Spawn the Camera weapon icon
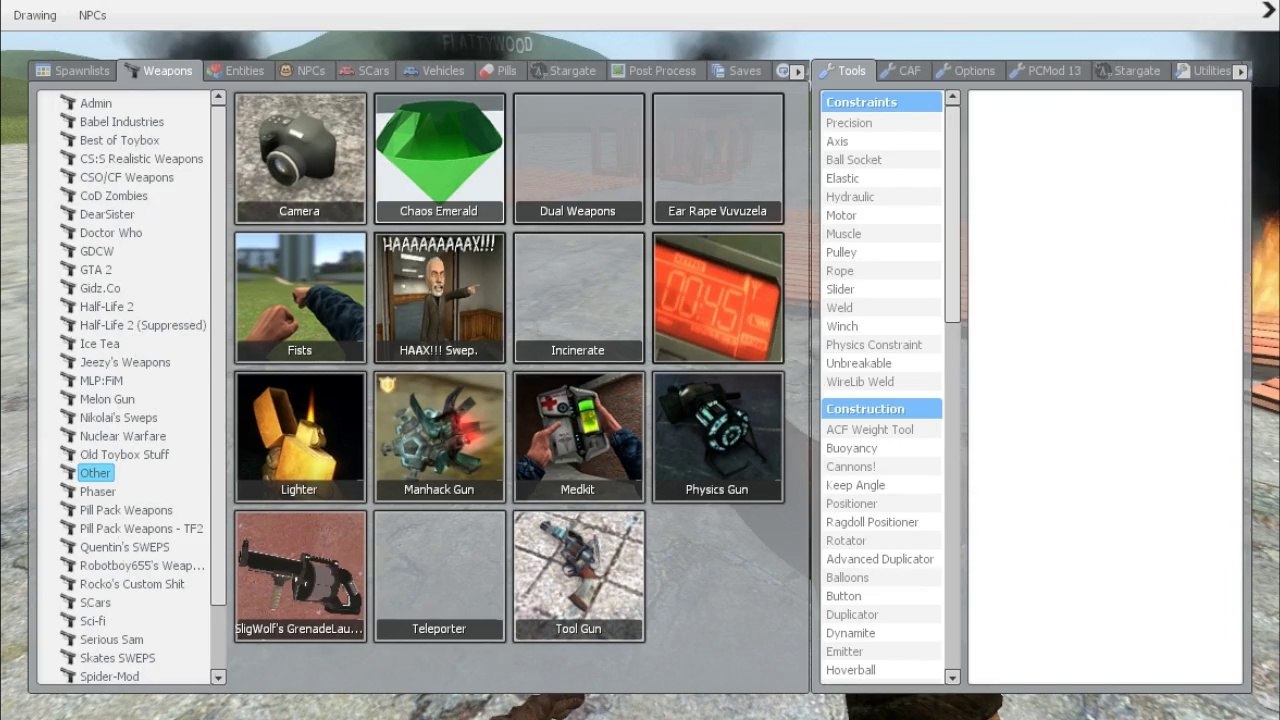The height and width of the screenshot is (720, 1280). click(x=300, y=158)
